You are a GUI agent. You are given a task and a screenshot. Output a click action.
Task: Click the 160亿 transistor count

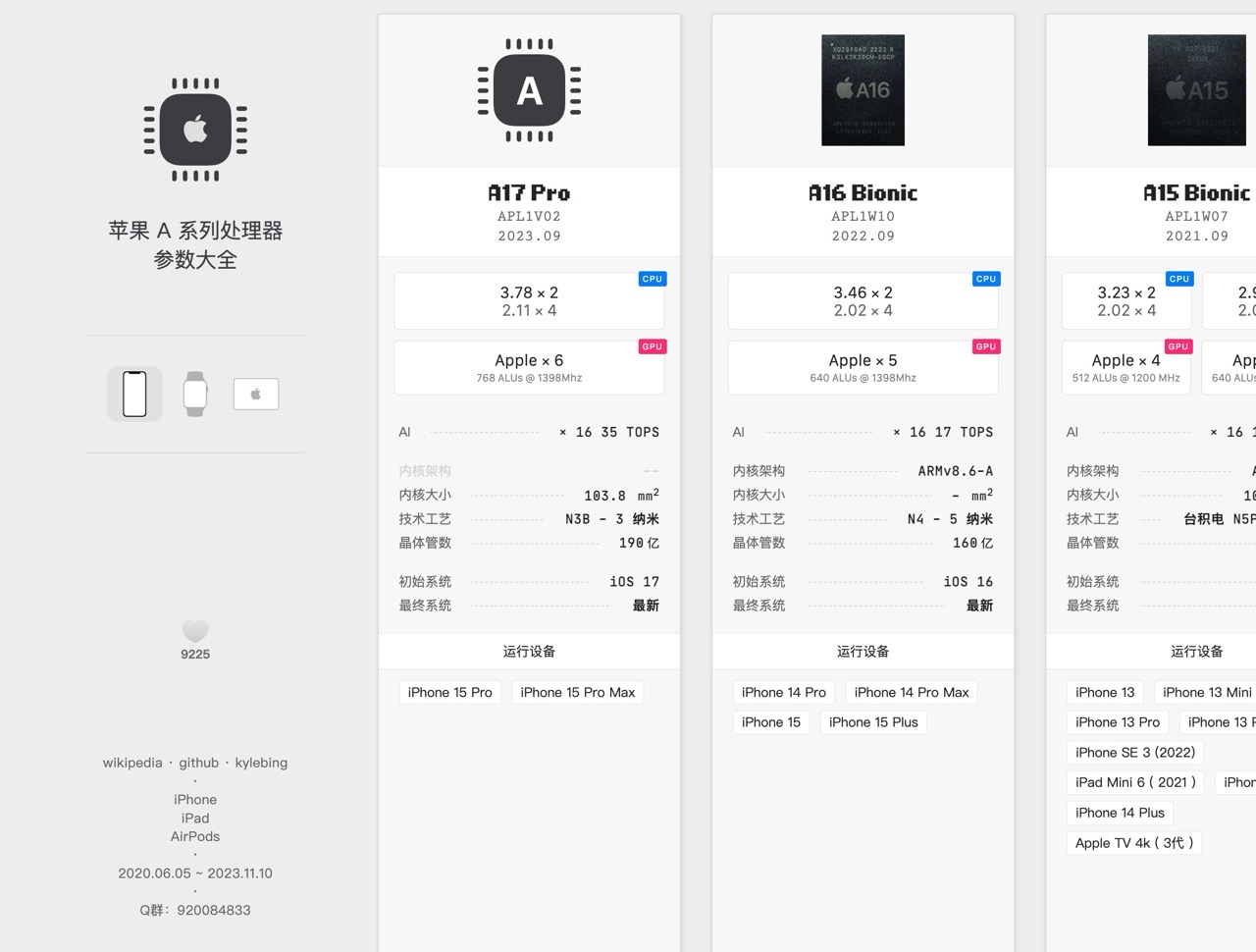point(972,543)
